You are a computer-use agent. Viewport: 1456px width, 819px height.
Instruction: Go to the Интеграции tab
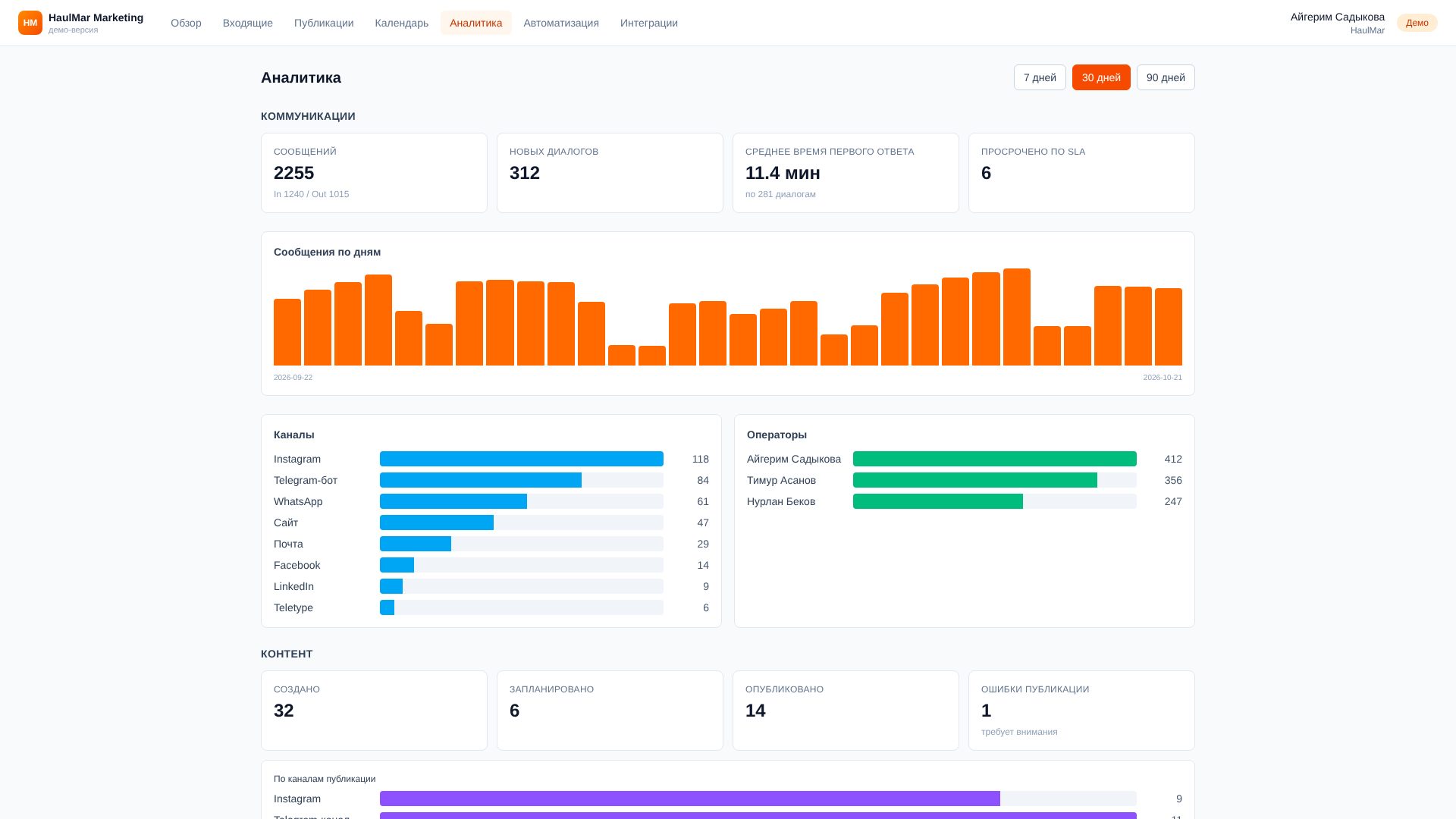649,23
